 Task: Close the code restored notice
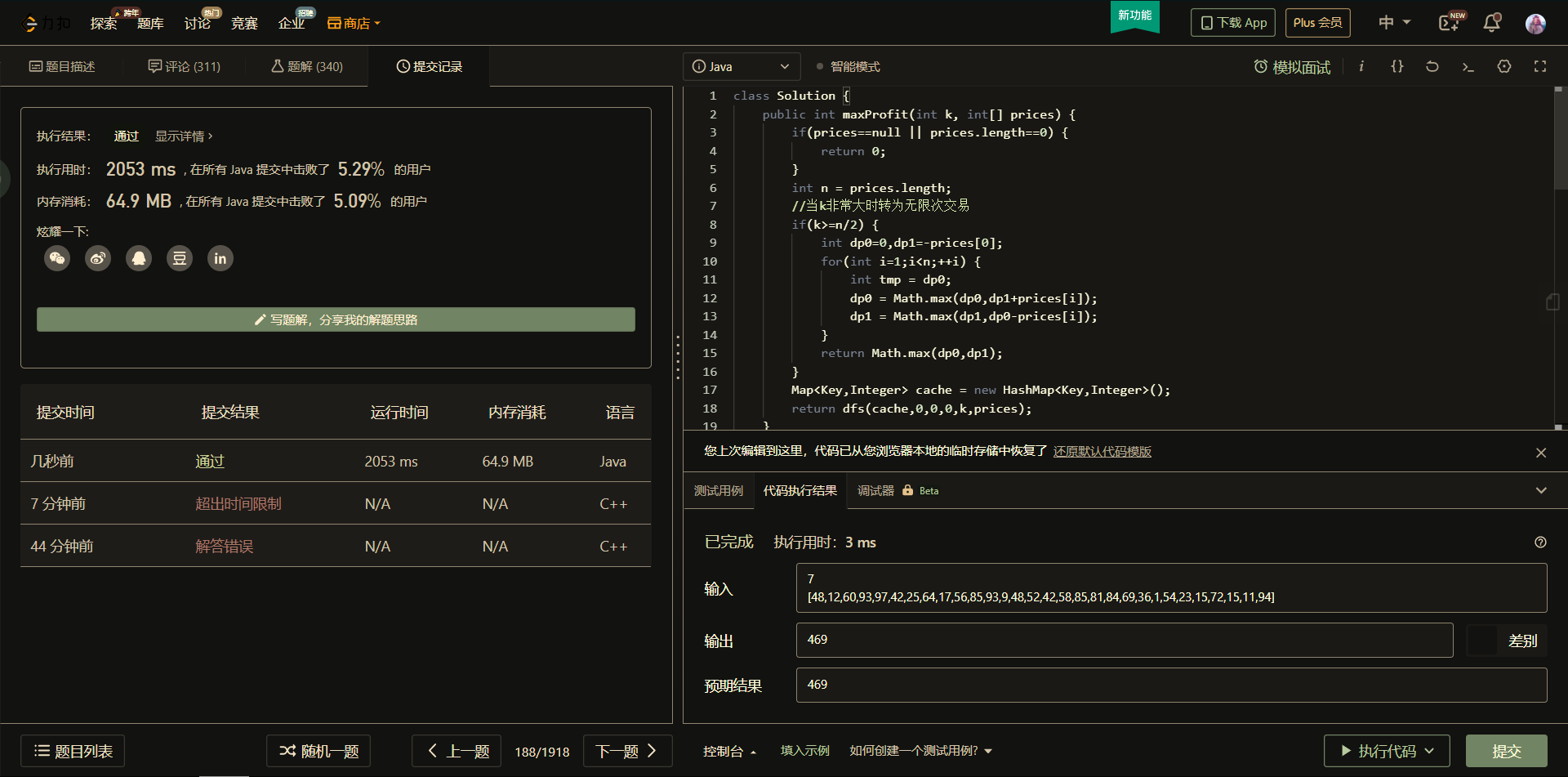[1541, 453]
